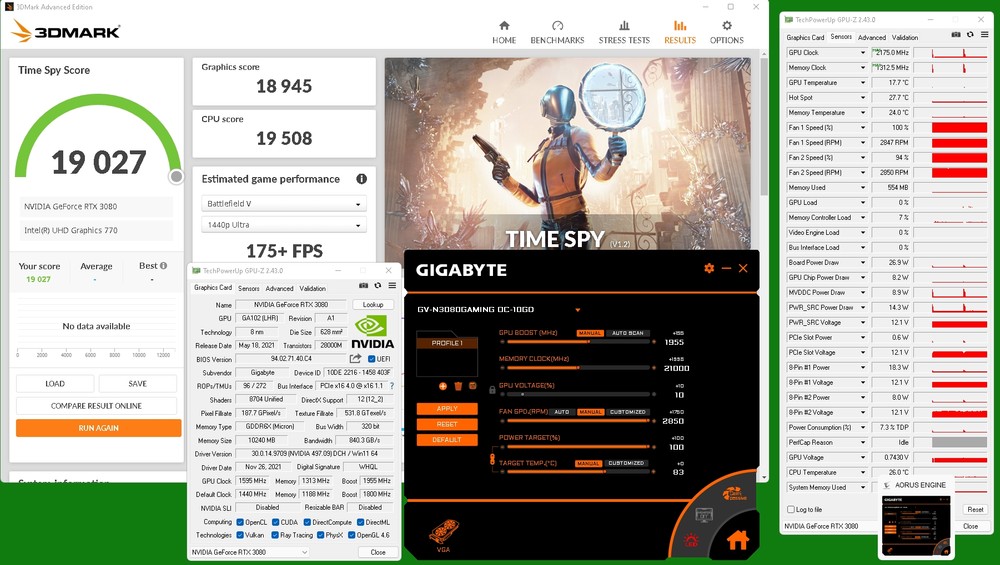The width and height of the screenshot is (1000, 565).
Task: Delete profile using trash icon
Action: [x=458, y=386]
